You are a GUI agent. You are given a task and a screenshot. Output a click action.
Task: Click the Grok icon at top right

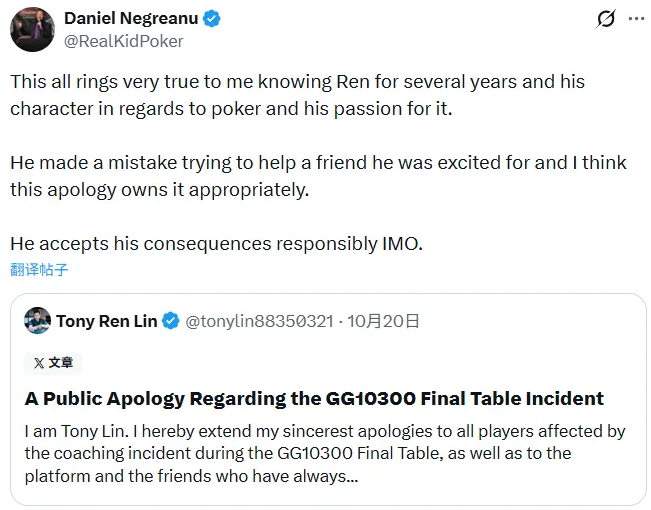(605, 19)
